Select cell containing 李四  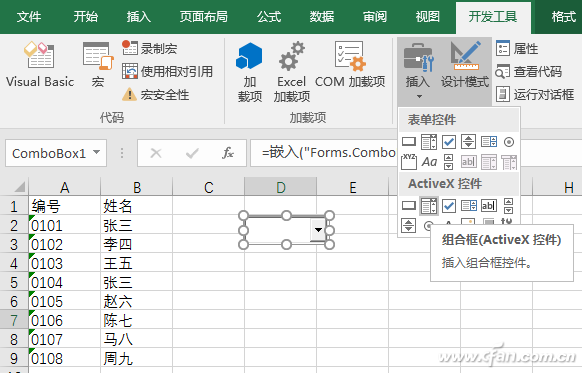point(137,244)
